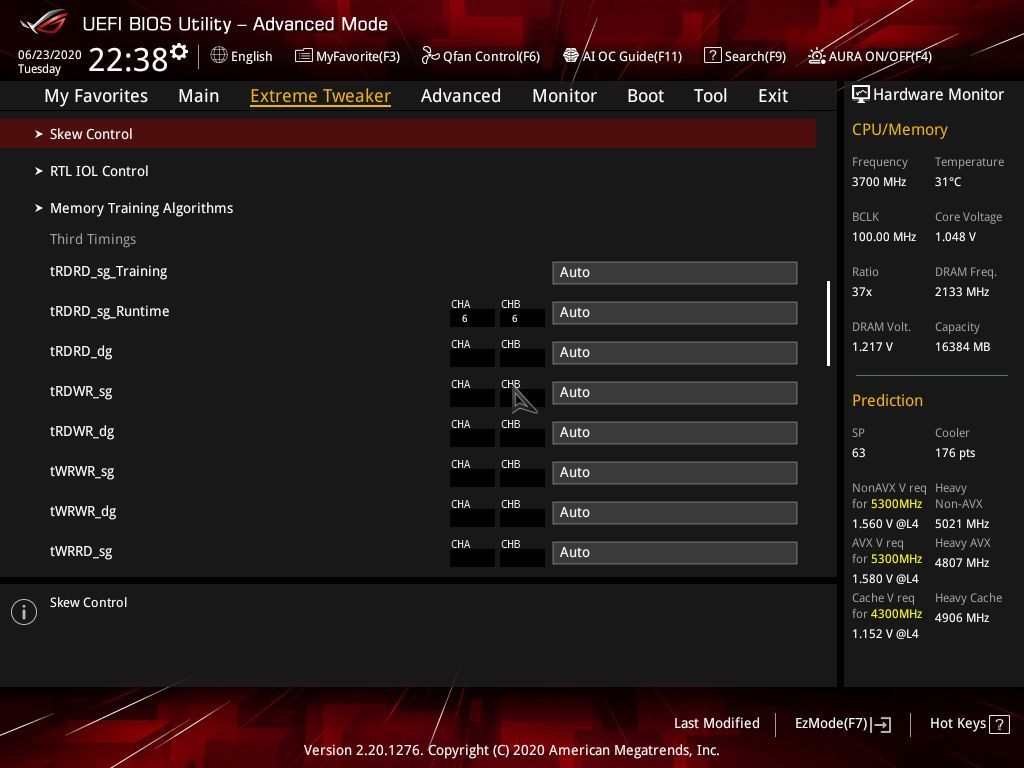Open the Tool tab
The image size is (1024, 768).
[711, 96]
